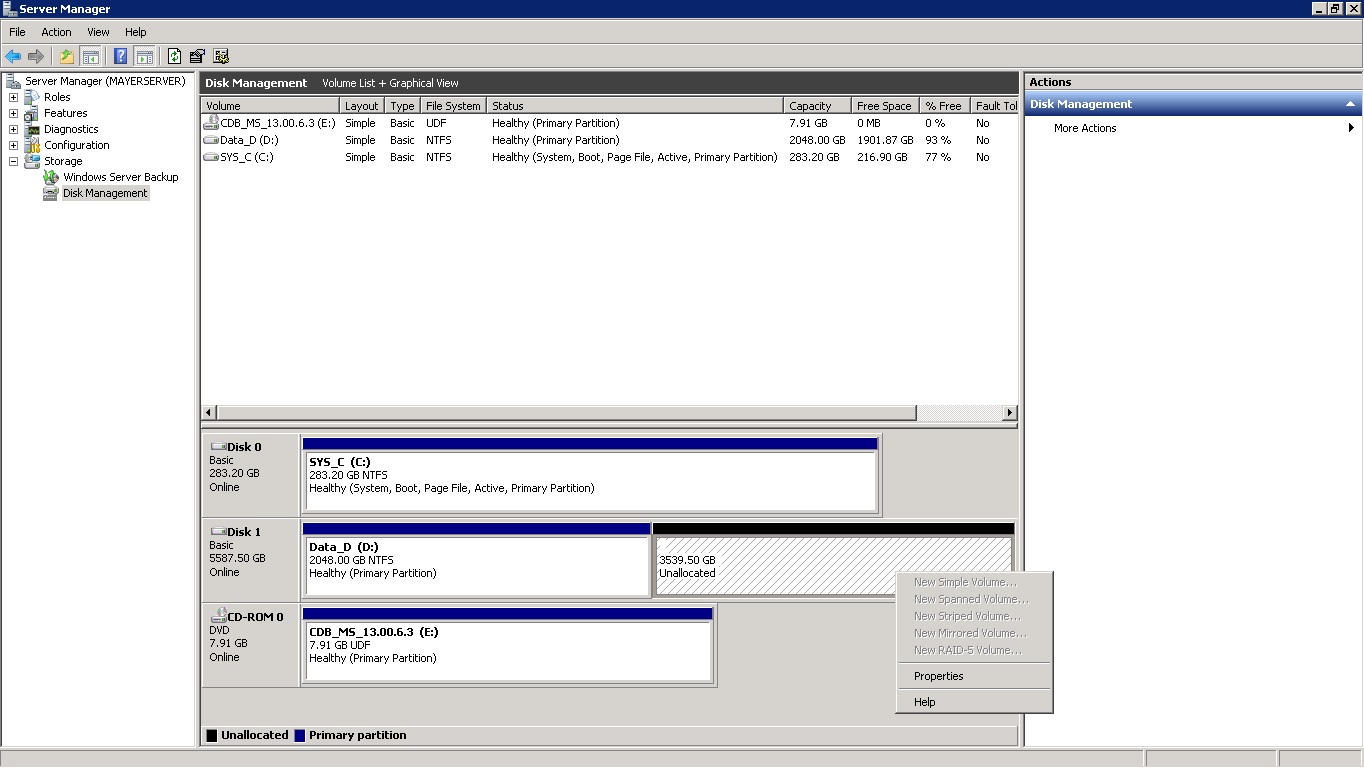1364x768 pixels.
Task: Toggle the Show/Hide Console Tree icon
Action: pyautogui.click(x=91, y=57)
